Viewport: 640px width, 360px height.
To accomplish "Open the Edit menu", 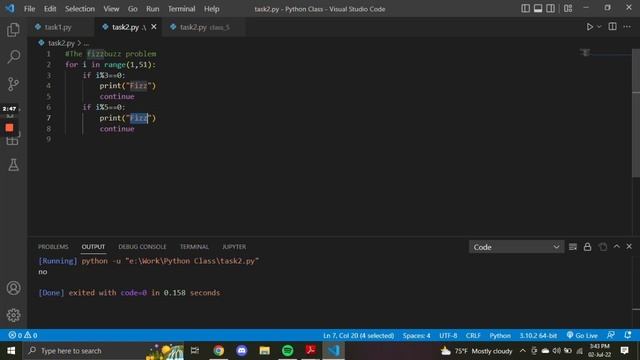I will [x=50, y=9].
